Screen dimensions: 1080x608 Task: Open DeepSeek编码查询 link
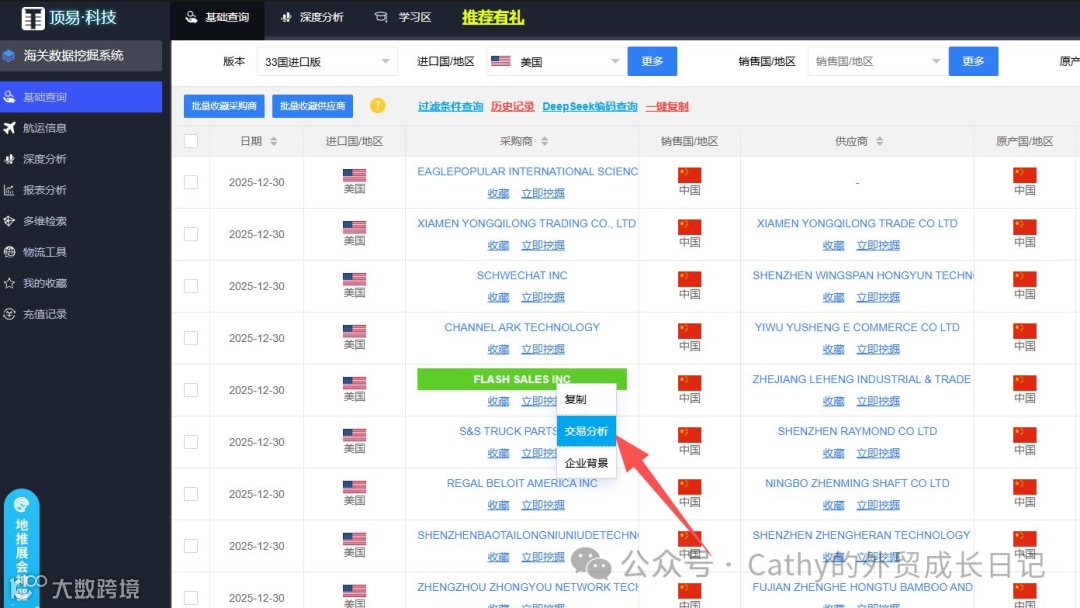[x=590, y=106]
